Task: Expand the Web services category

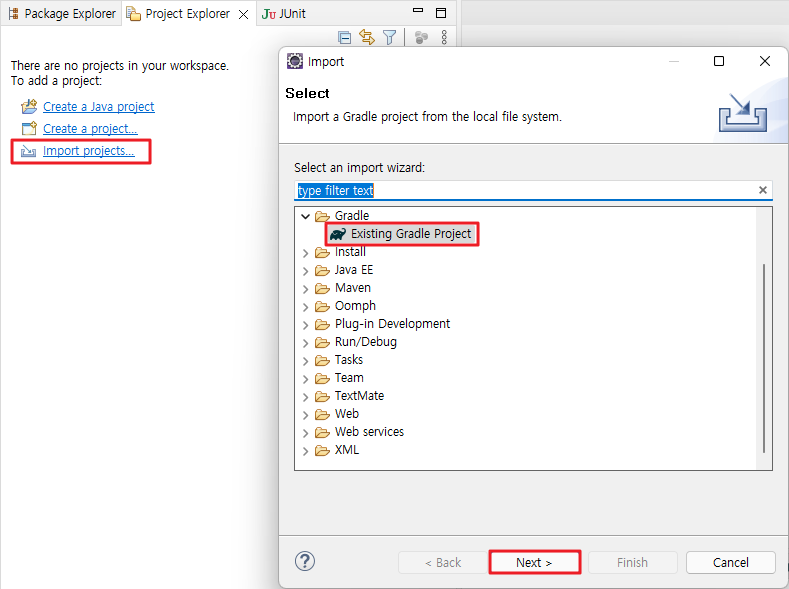Action: (x=305, y=433)
